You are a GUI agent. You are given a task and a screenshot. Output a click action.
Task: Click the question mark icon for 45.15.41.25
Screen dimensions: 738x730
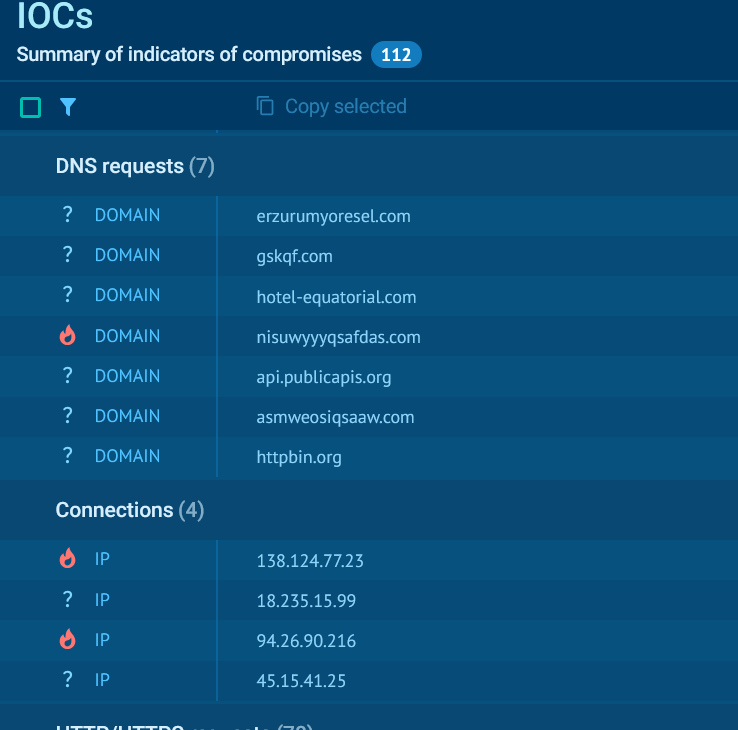[68, 680]
